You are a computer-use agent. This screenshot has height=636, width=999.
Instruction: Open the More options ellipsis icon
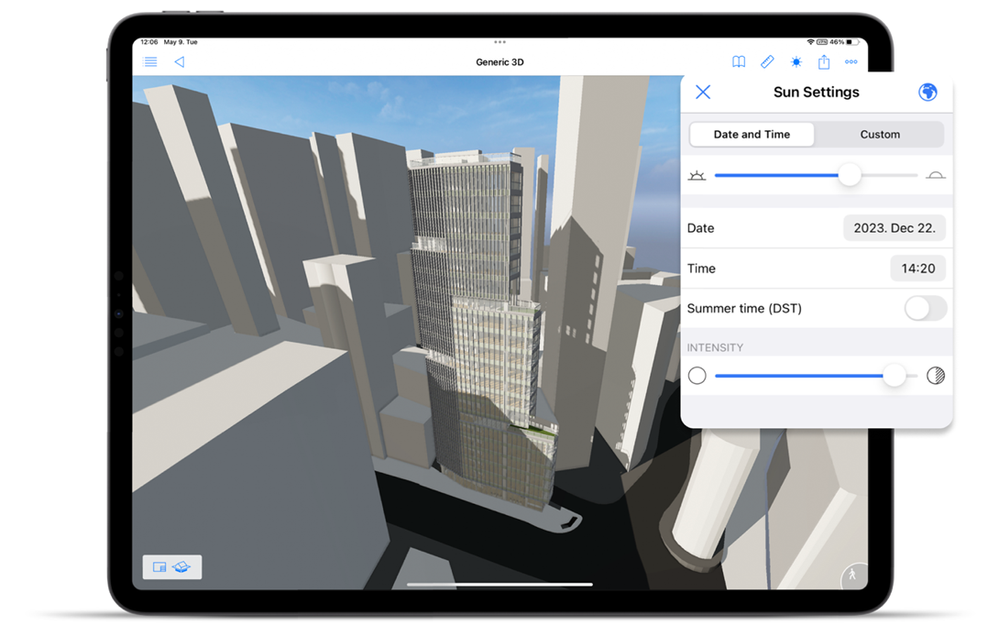click(851, 62)
